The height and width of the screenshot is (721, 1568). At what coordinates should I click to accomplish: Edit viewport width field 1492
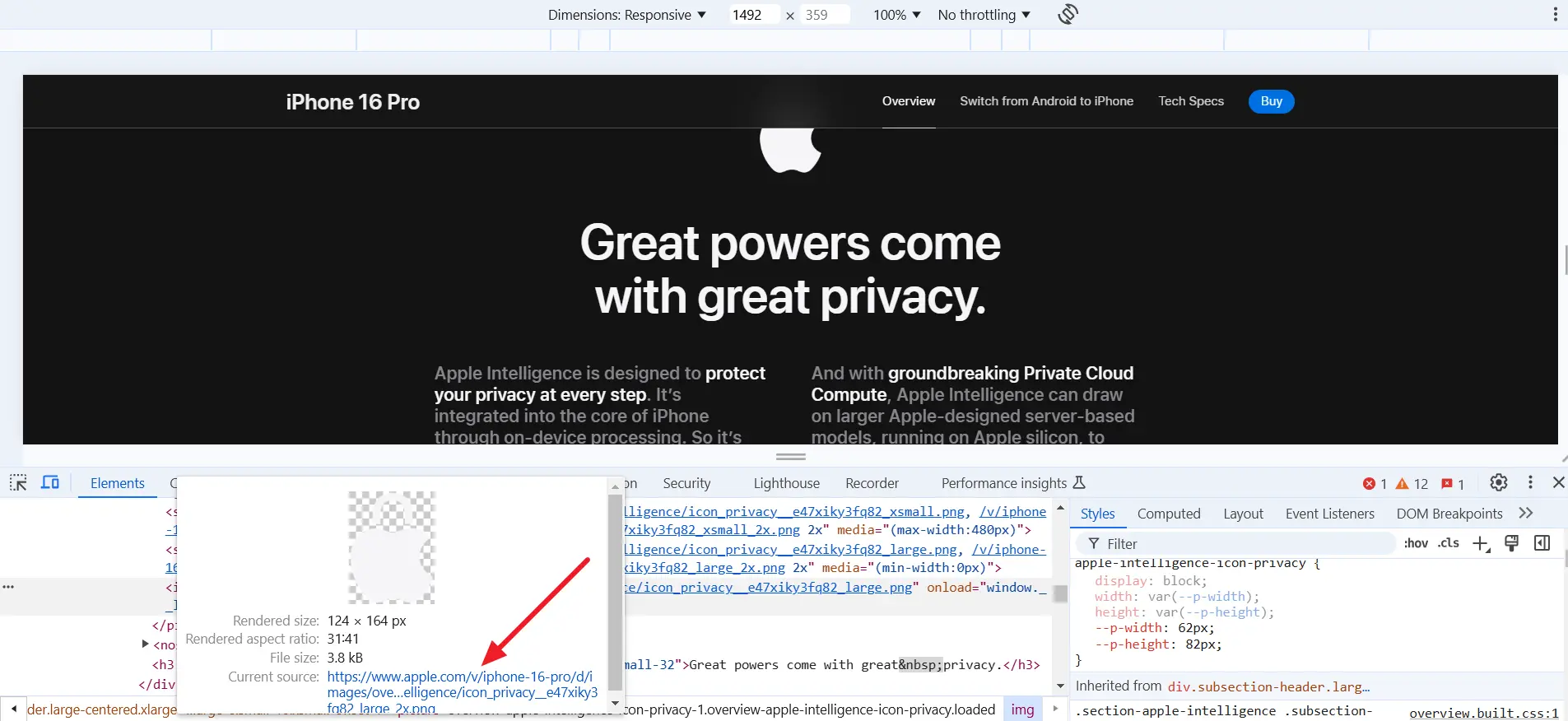753,15
